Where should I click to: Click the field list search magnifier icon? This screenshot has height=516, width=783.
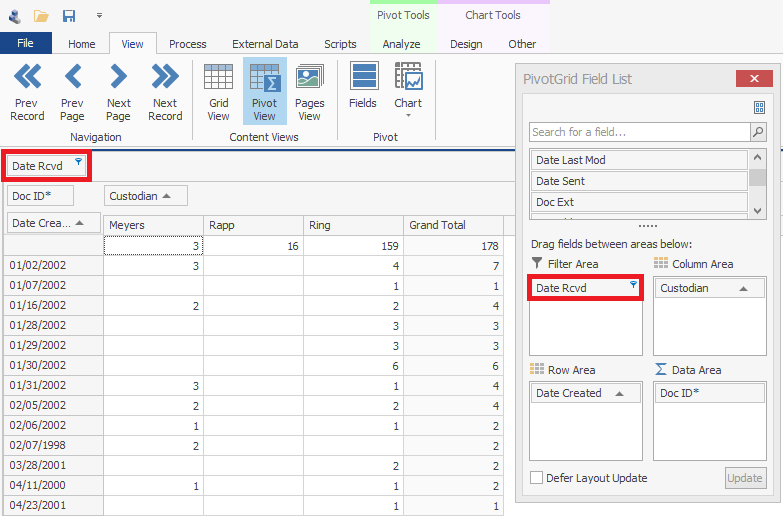click(x=758, y=132)
